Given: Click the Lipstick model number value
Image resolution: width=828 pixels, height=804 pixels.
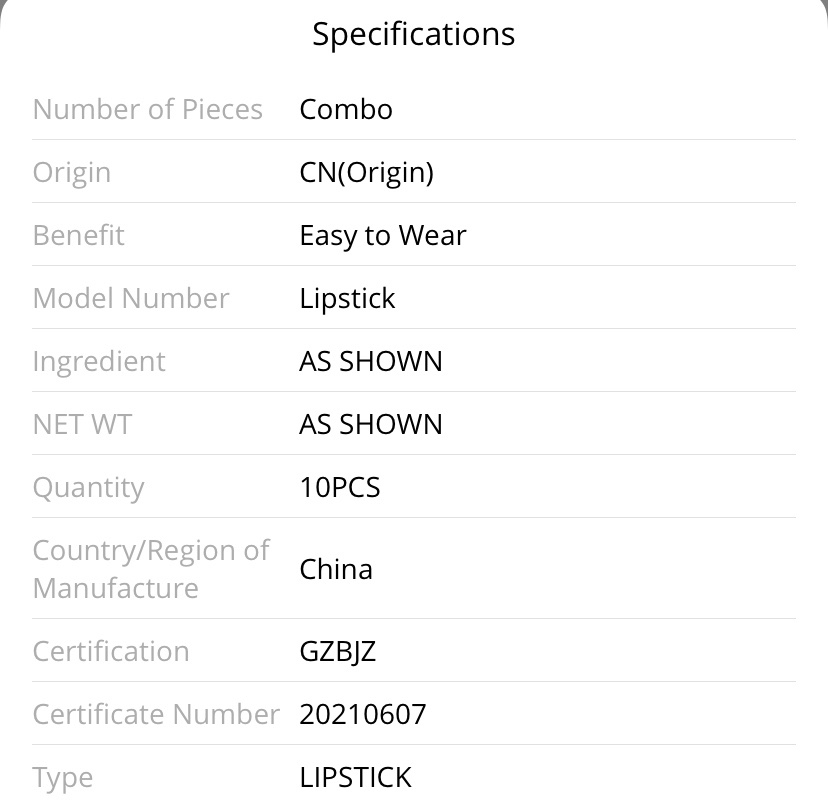Looking at the screenshot, I should 347,299.
